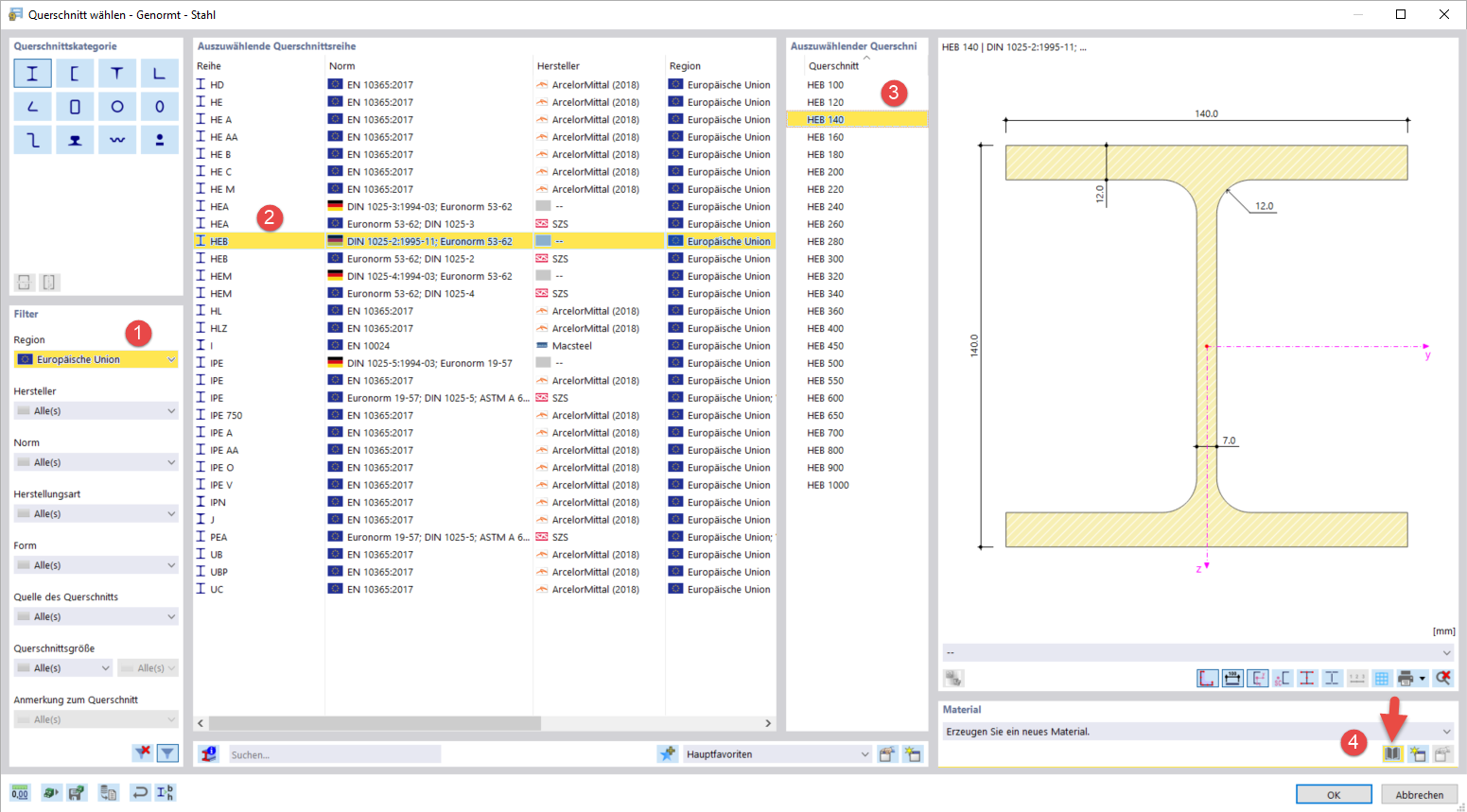Select the HD series row
This screenshot has height=812, width=1467.
point(484,85)
